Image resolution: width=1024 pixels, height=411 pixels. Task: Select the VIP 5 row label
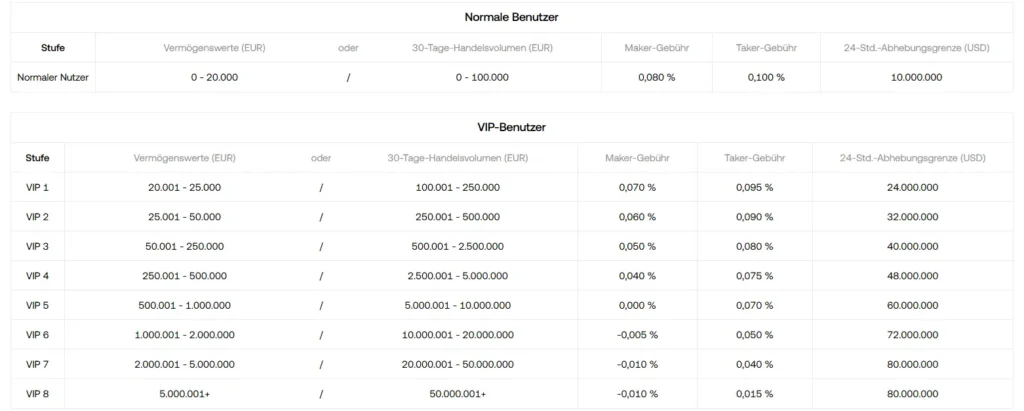[x=38, y=305]
